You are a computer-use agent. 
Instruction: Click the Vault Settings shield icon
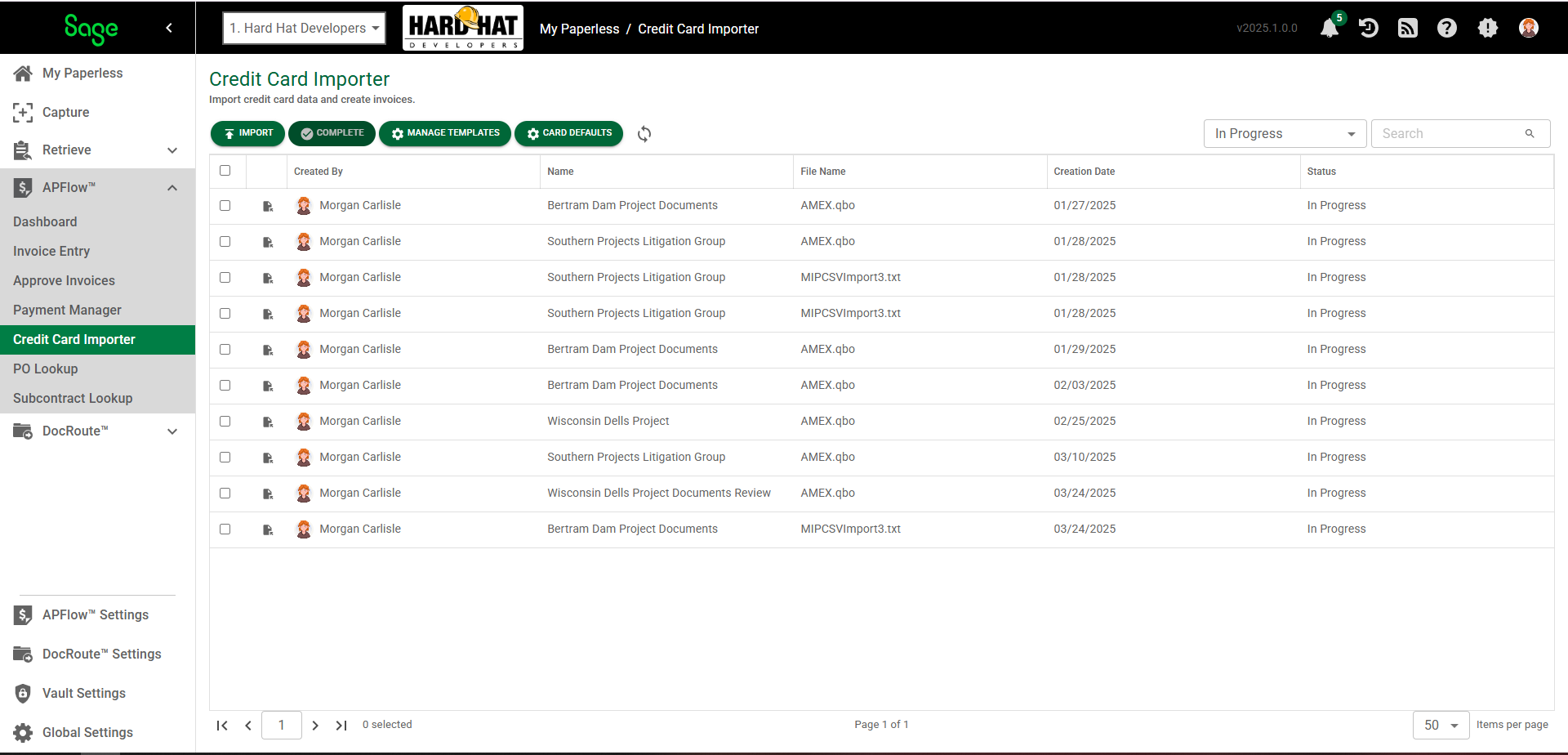[x=23, y=694]
